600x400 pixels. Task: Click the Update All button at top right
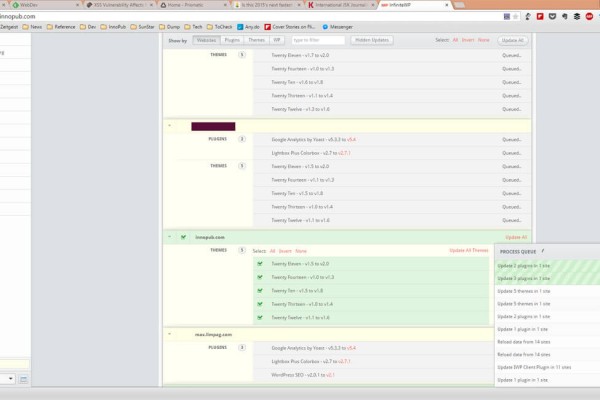click(513, 41)
